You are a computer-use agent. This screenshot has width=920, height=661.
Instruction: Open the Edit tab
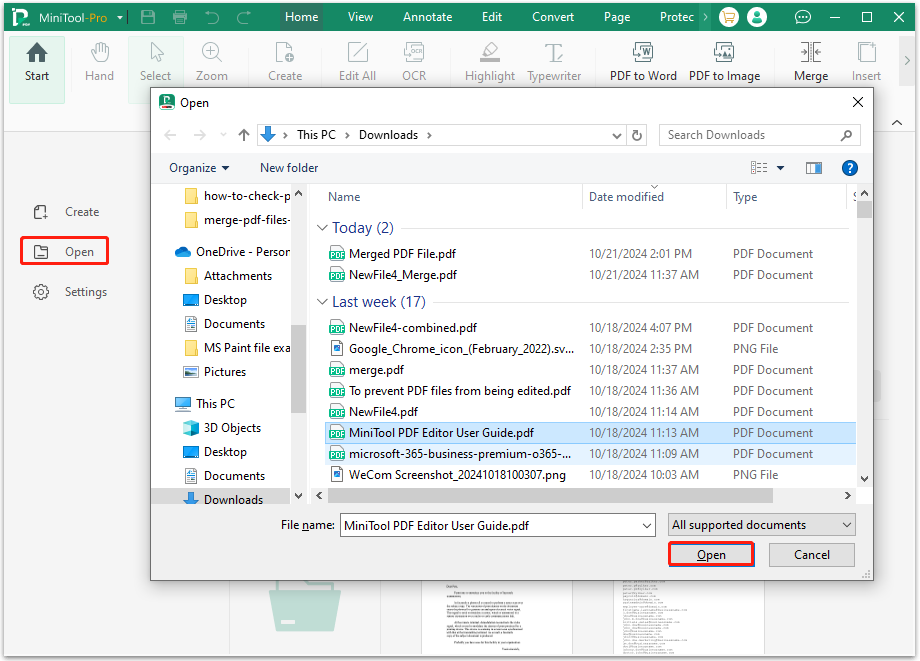point(492,17)
